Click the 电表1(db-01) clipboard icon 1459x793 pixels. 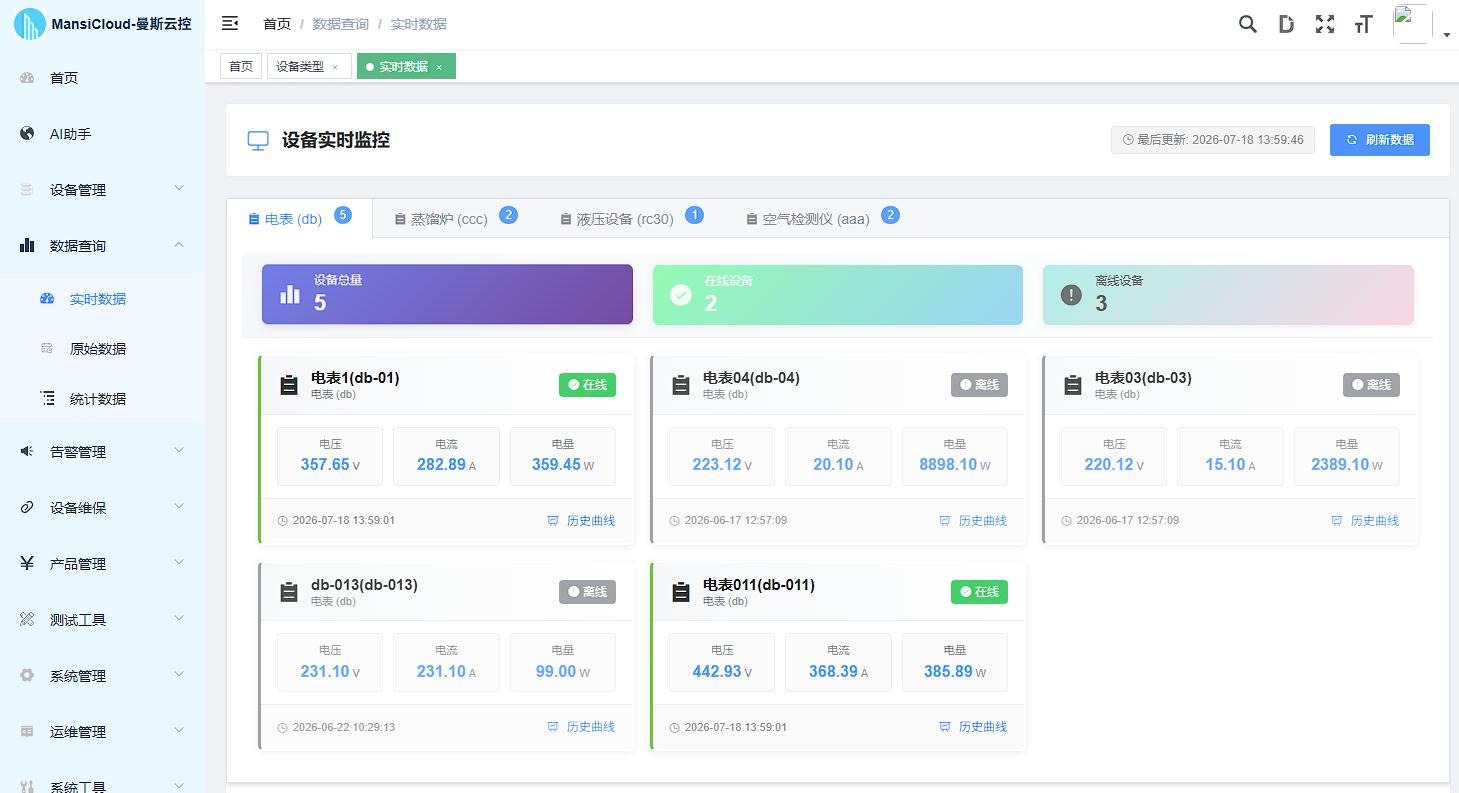pyautogui.click(x=289, y=385)
